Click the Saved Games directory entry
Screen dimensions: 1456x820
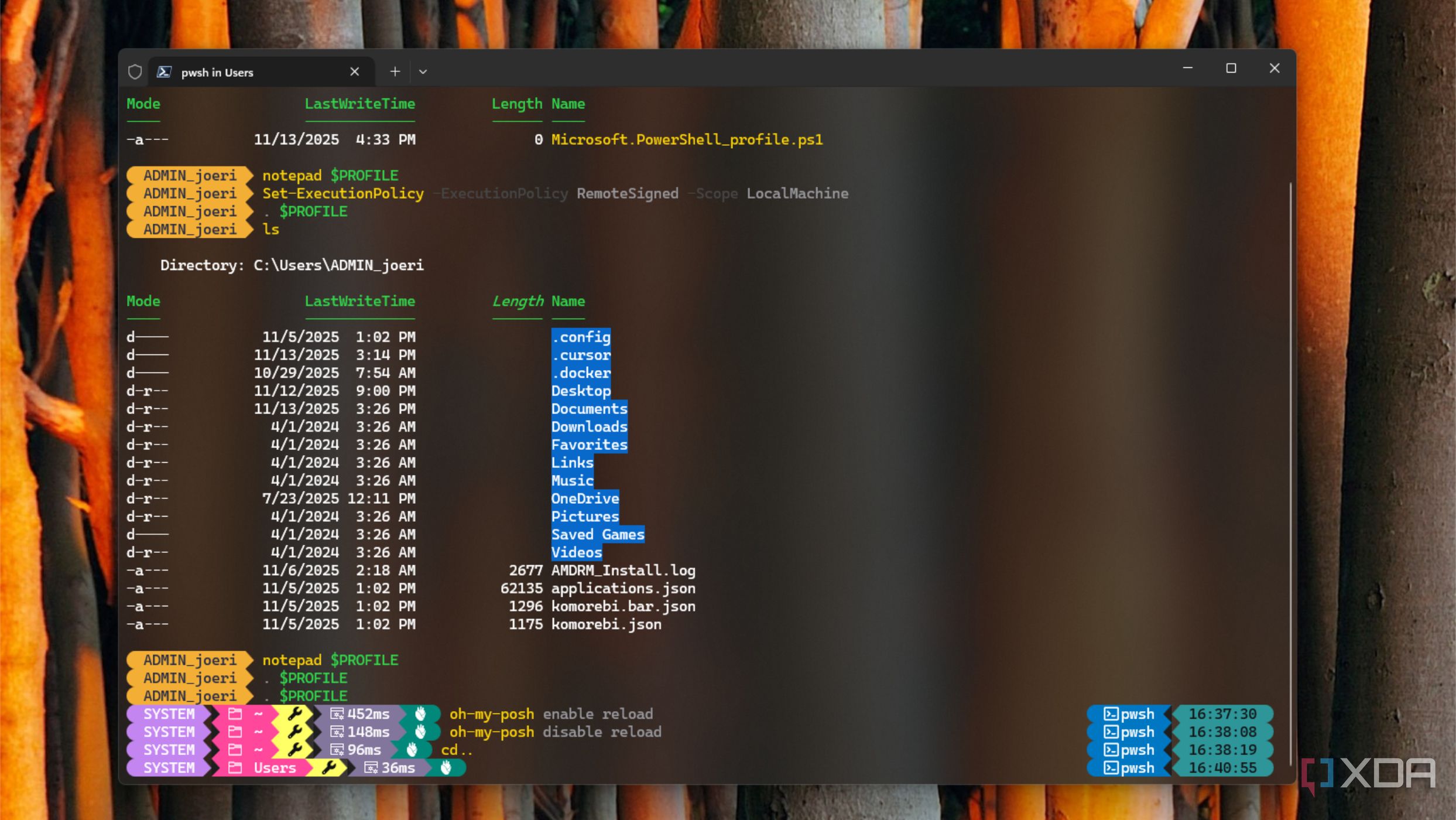click(x=598, y=535)
